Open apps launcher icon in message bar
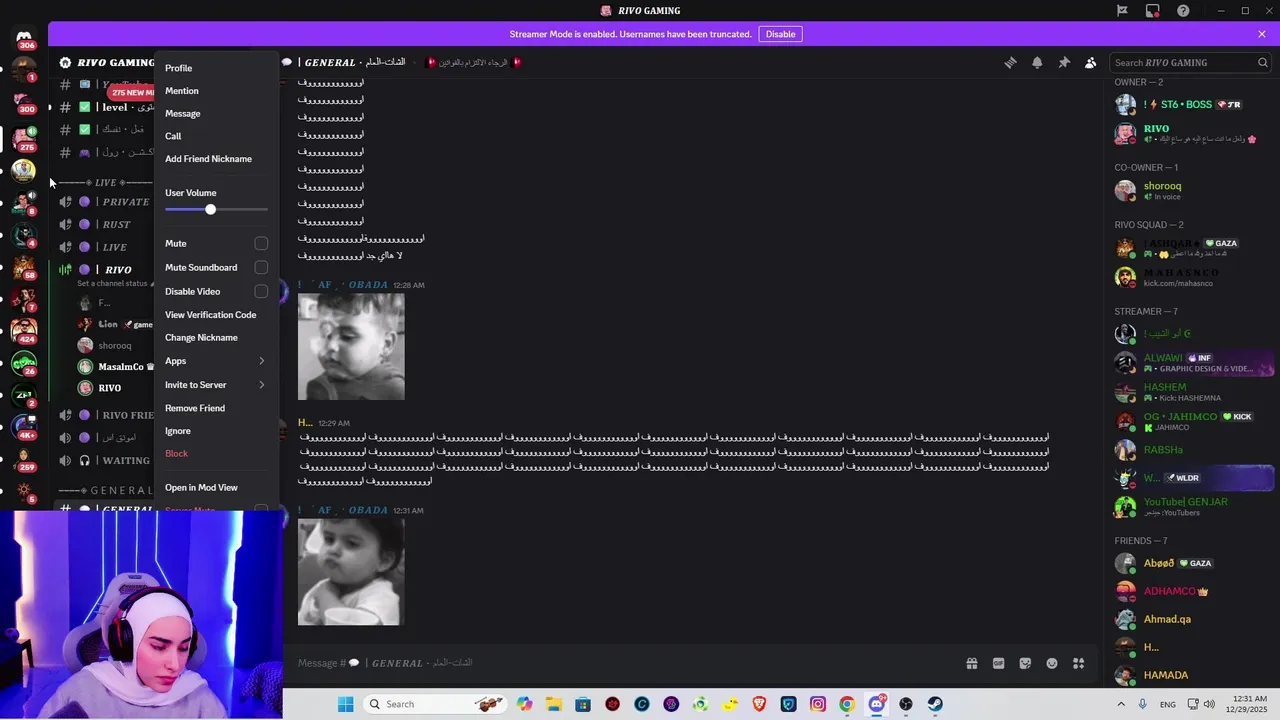 pos(1079,663)
